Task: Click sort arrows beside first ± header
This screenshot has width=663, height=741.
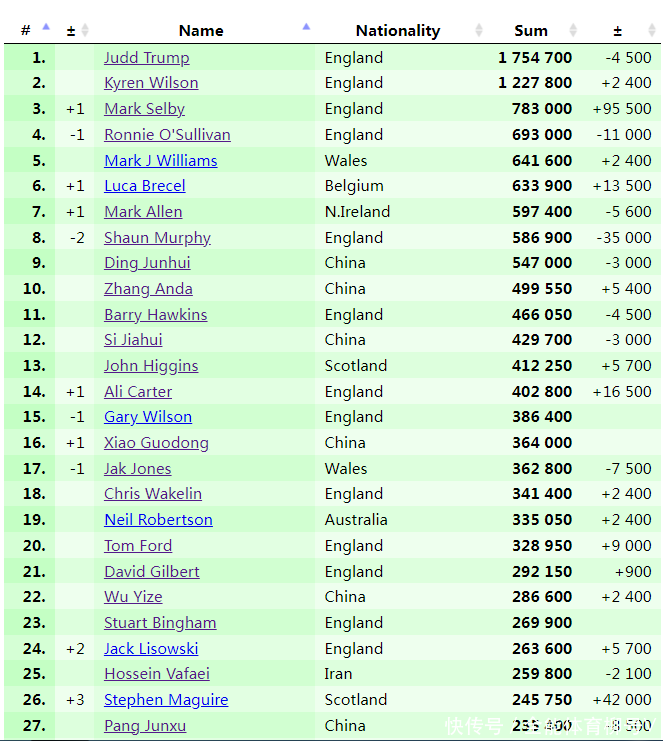Action: click(x=85, y=30)
